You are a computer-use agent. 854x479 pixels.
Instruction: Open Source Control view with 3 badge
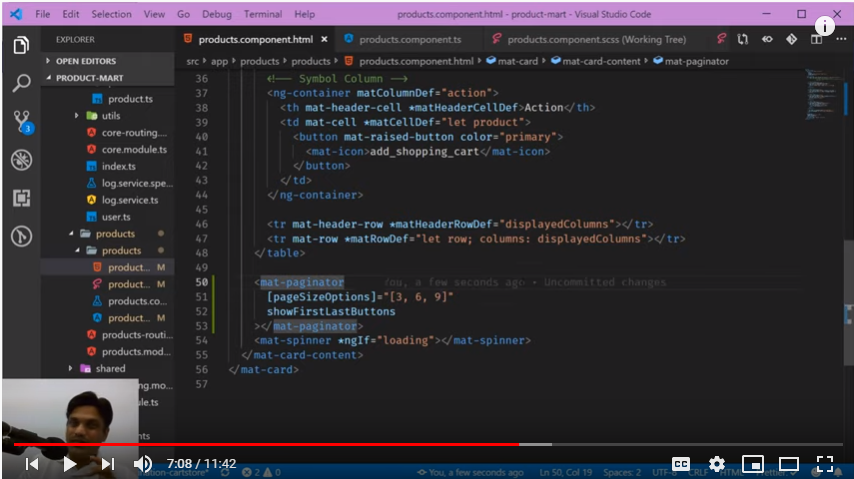(x=21, y=122)
